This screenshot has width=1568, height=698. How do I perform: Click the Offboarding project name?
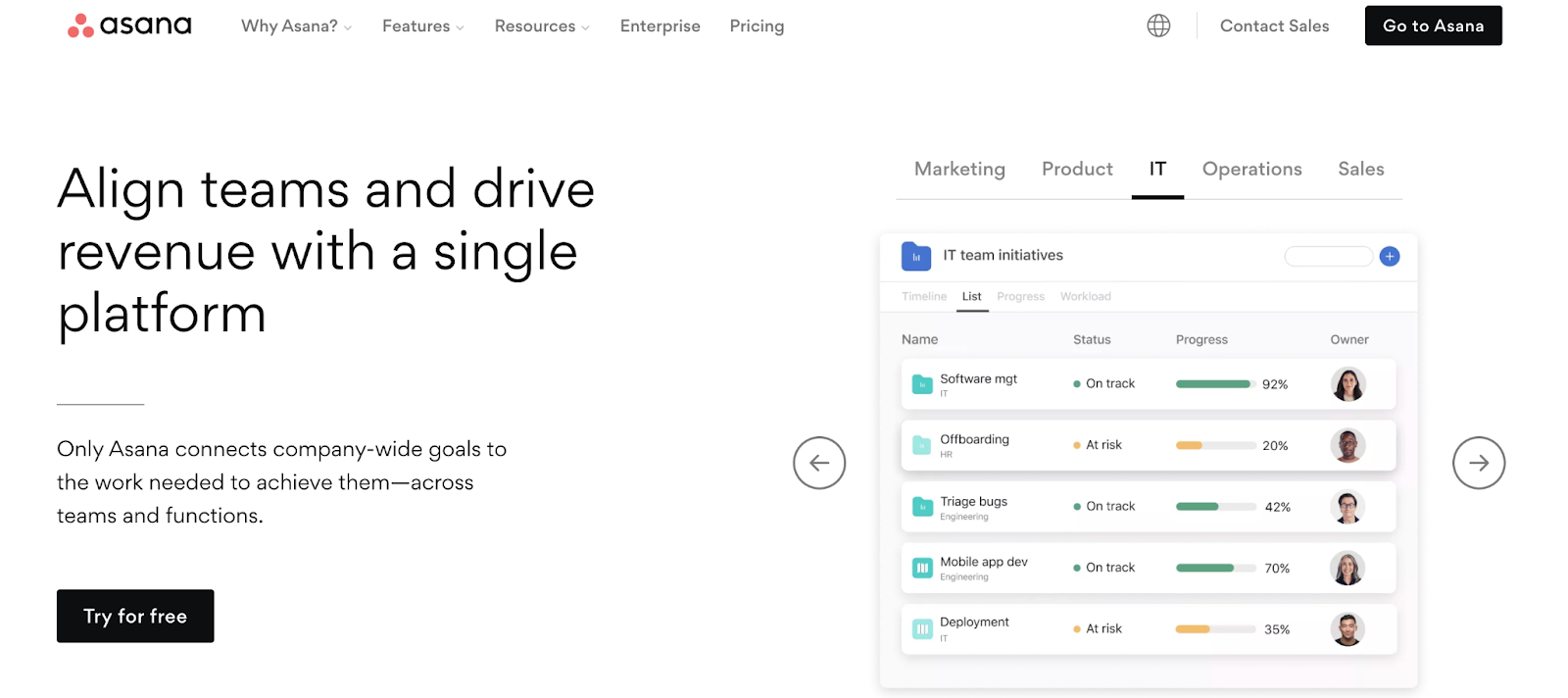(x=974, y=439)
